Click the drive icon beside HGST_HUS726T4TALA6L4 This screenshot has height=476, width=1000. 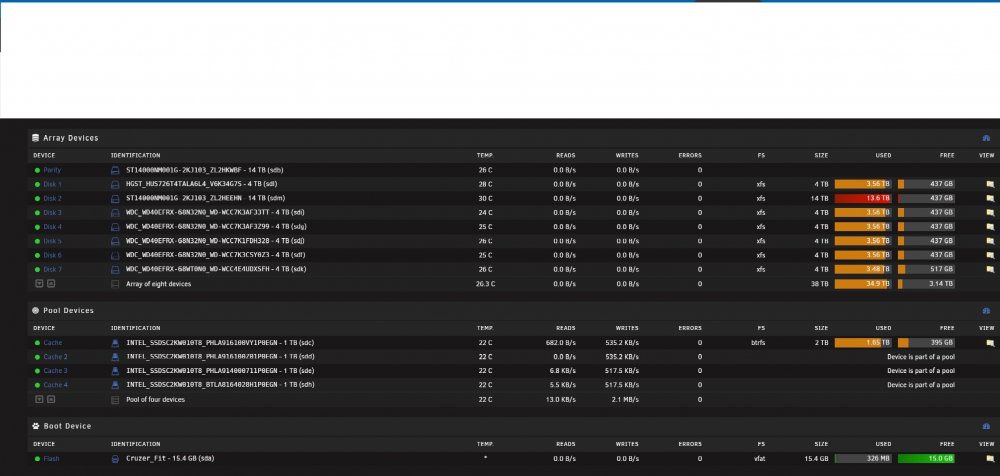tap(115, 184)
